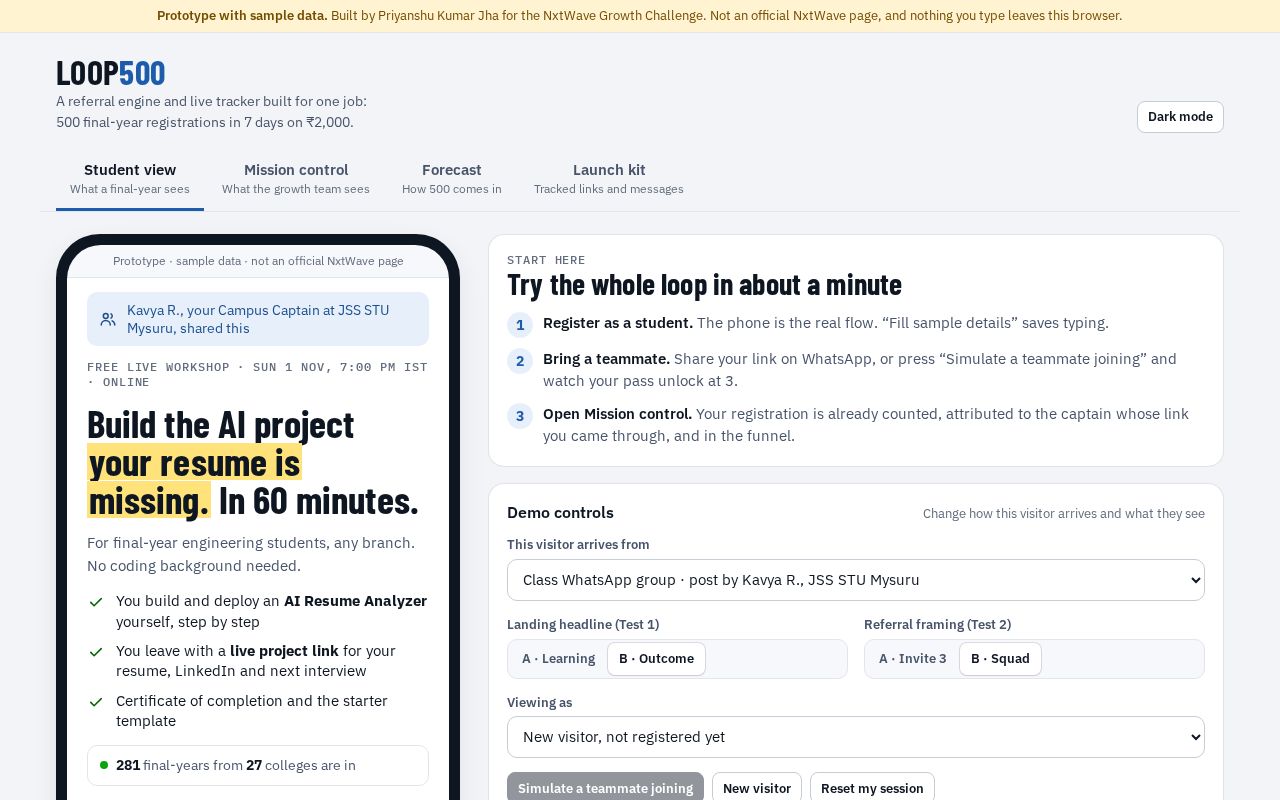
Task: Click the people icon in the Campus Captain banner
Action: [108, 319]
